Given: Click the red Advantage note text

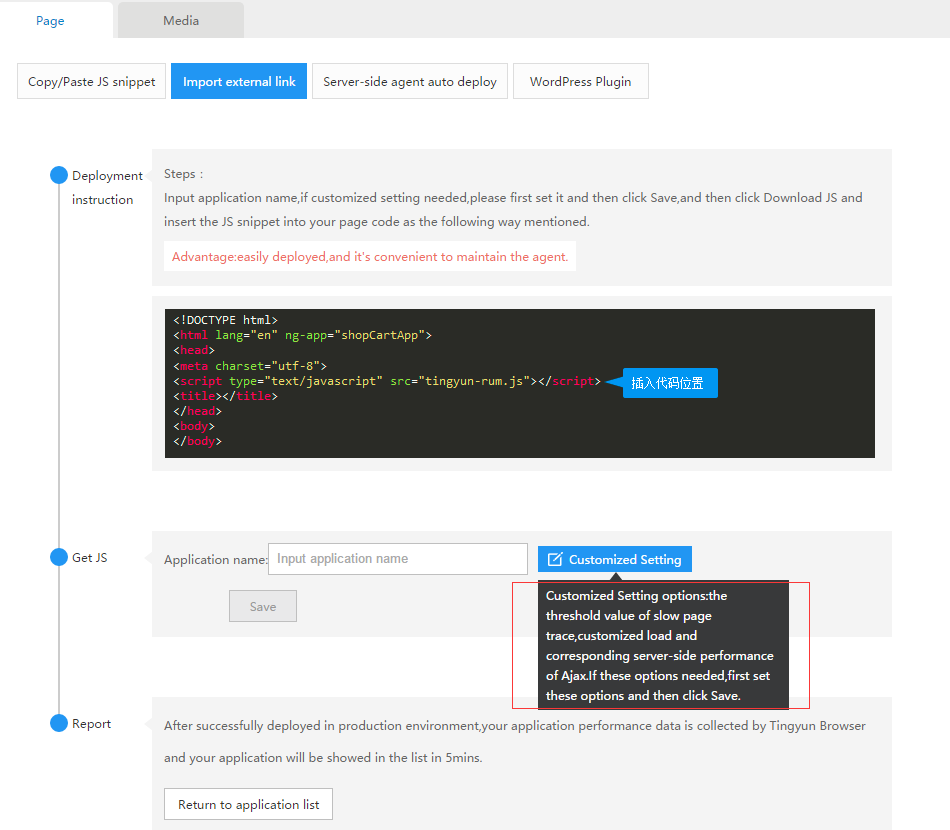Looking at the screenshot, I should click(x=370, y=257).
